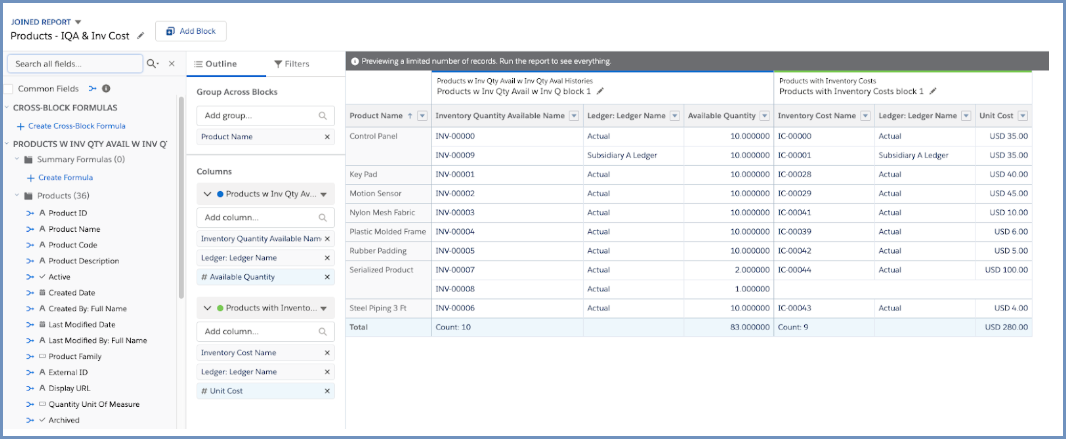Image resolution: width=1066 pixels, height=439 pixels.
Task: Click the info icon beside Common Fields
Action: point(106,88)
